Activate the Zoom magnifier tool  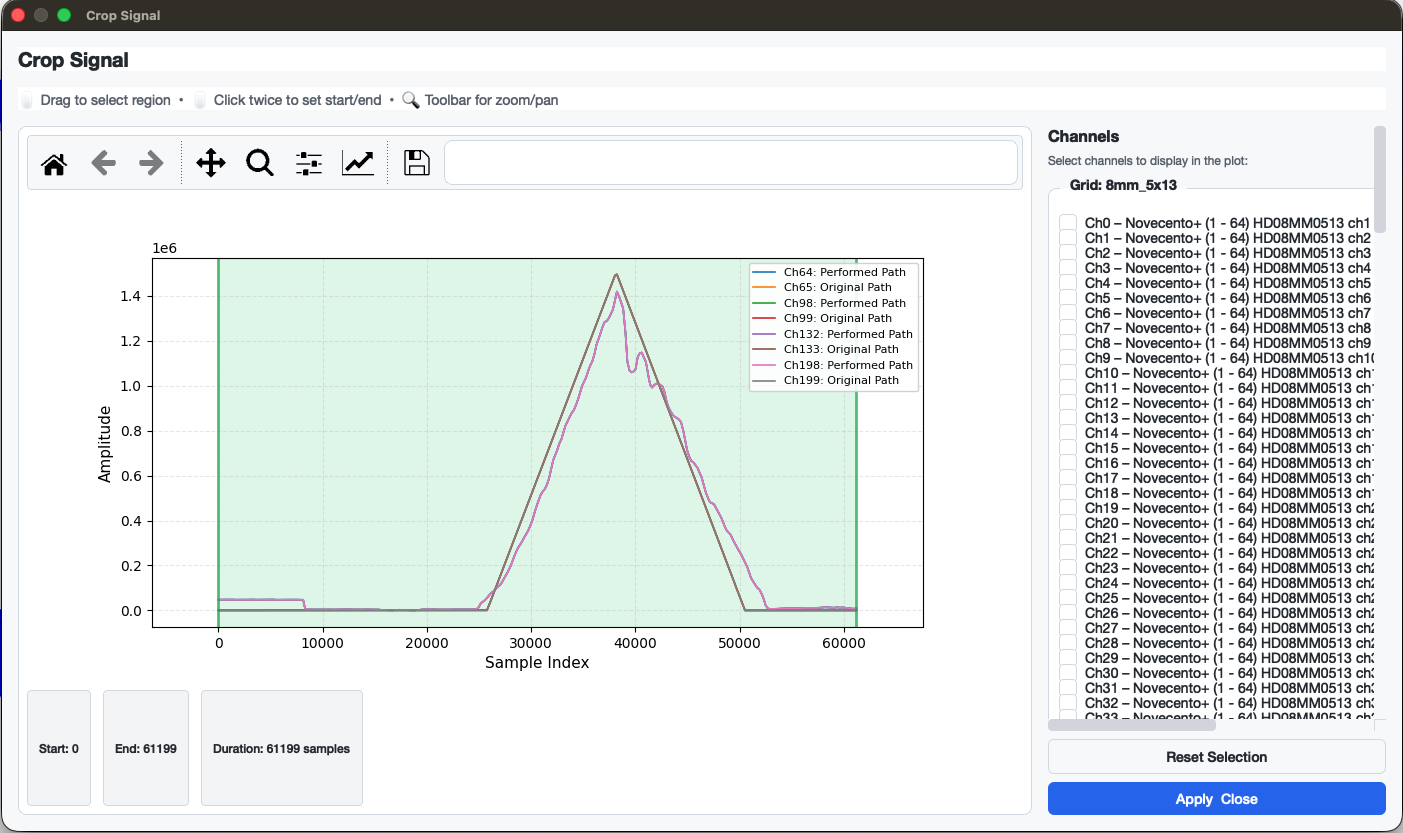tap(260, 163)
